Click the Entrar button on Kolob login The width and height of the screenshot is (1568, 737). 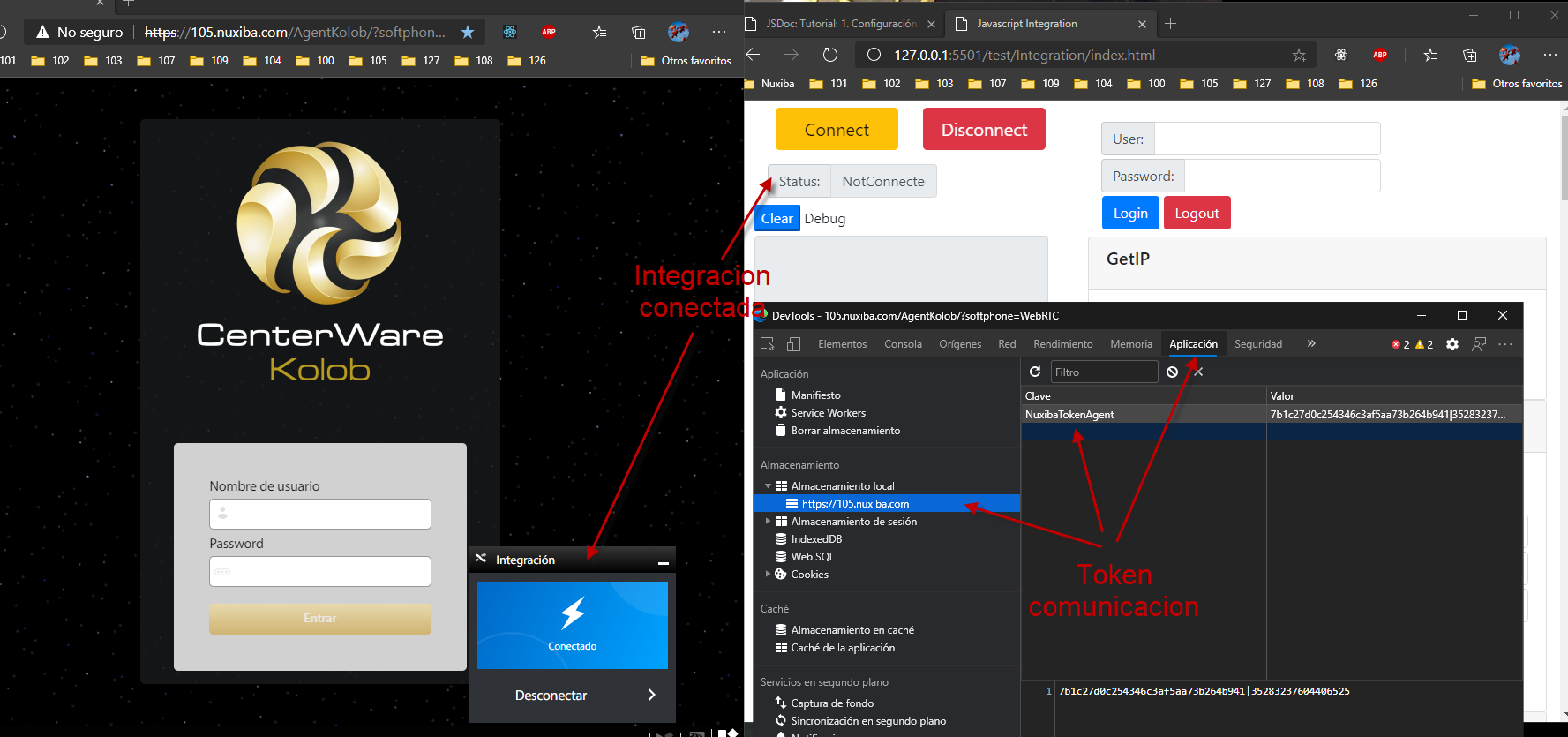tap(320, 619)
